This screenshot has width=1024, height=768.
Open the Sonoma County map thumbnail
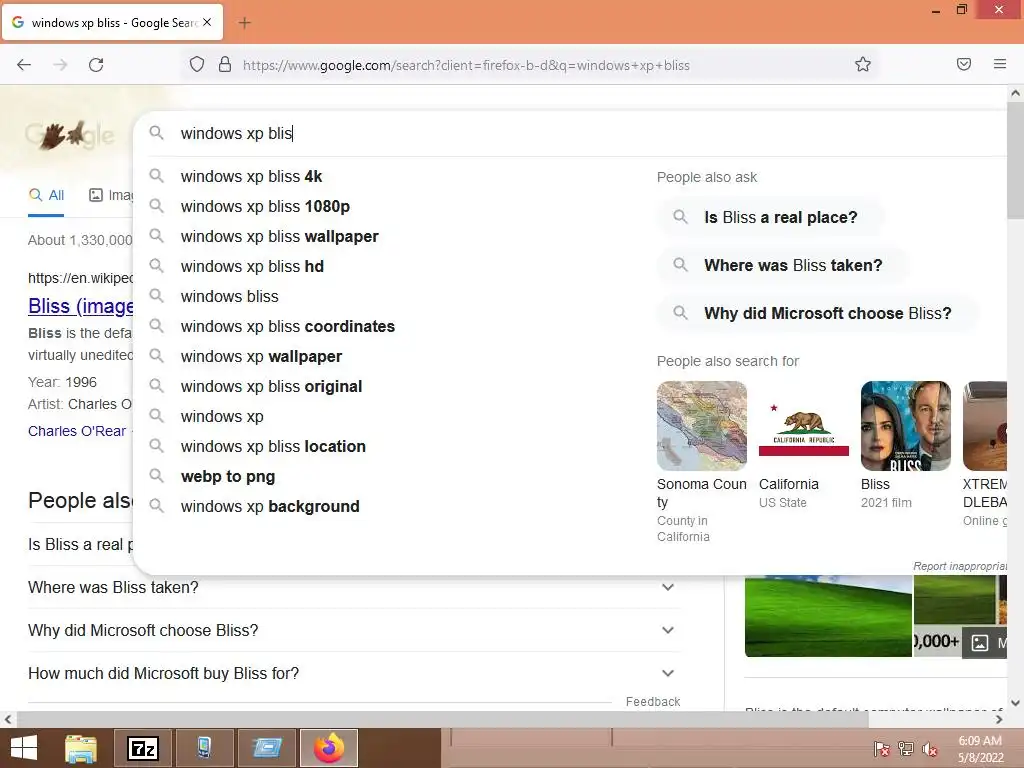point(702,426)
